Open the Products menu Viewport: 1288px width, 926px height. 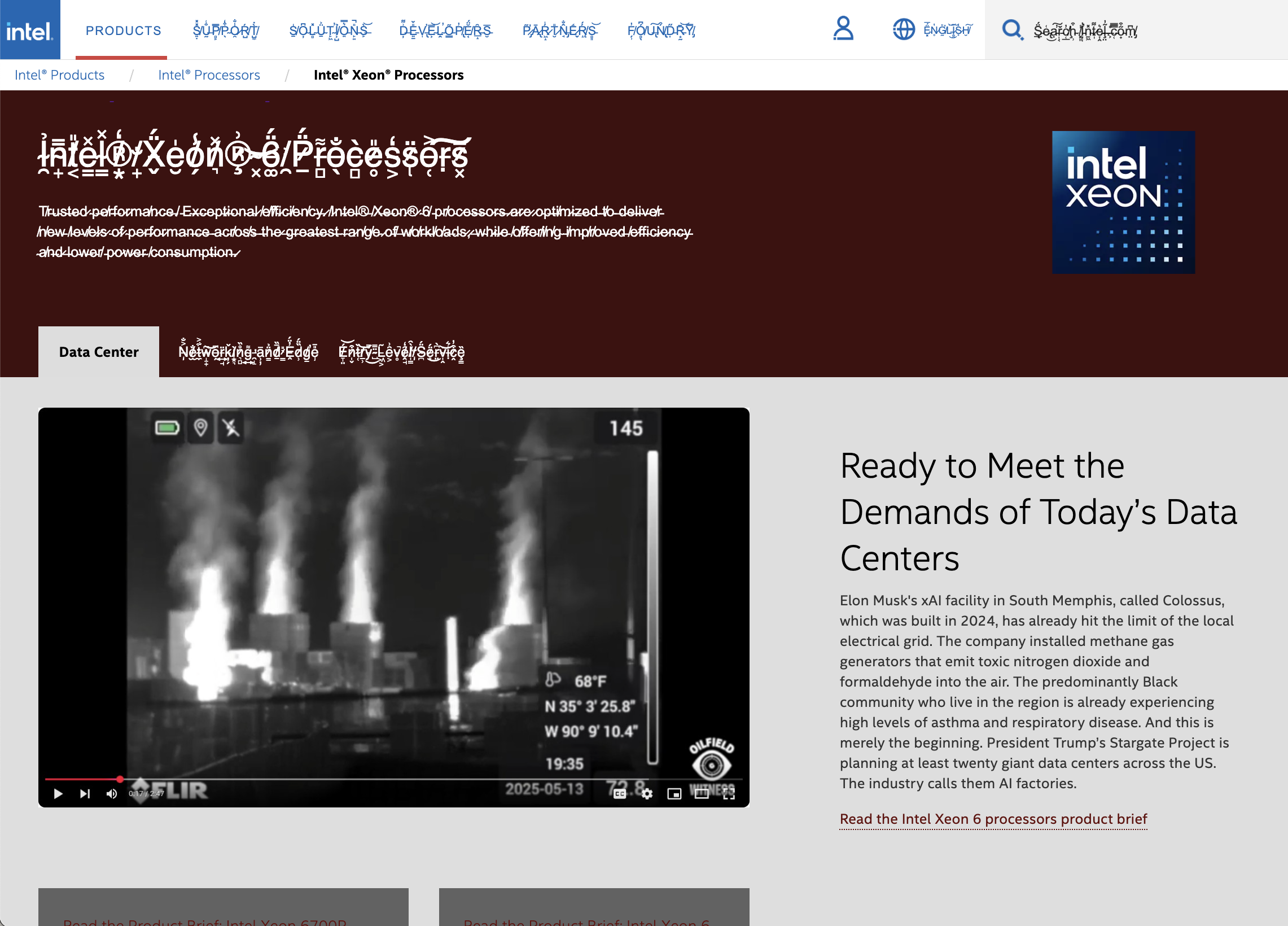(x=123, y=30)
